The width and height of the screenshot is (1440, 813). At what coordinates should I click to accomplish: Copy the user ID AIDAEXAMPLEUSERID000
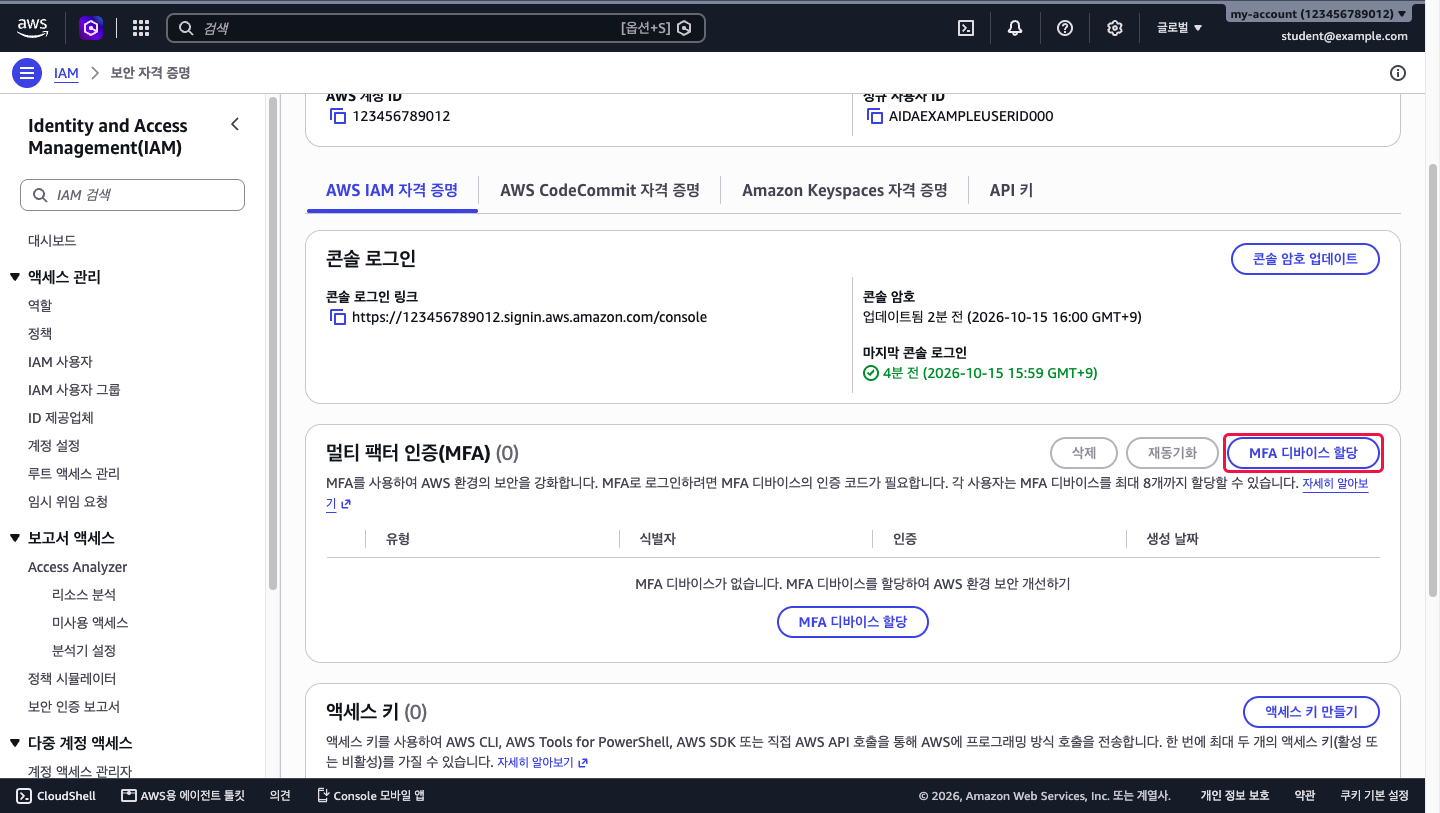[x=875, y=116]
